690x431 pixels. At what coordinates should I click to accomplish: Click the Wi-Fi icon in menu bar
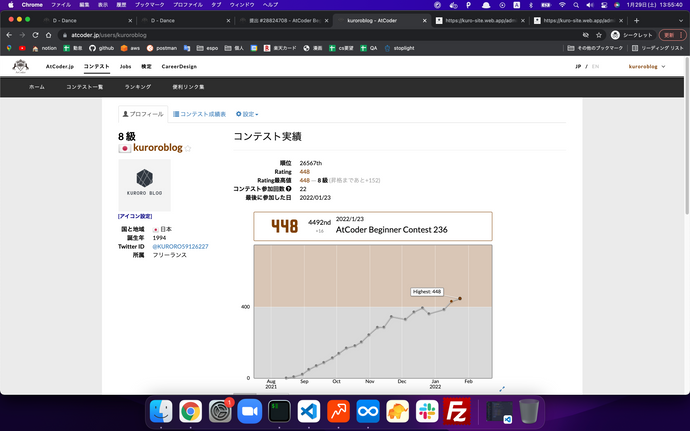pyautogui.click(x=562, y=5)
